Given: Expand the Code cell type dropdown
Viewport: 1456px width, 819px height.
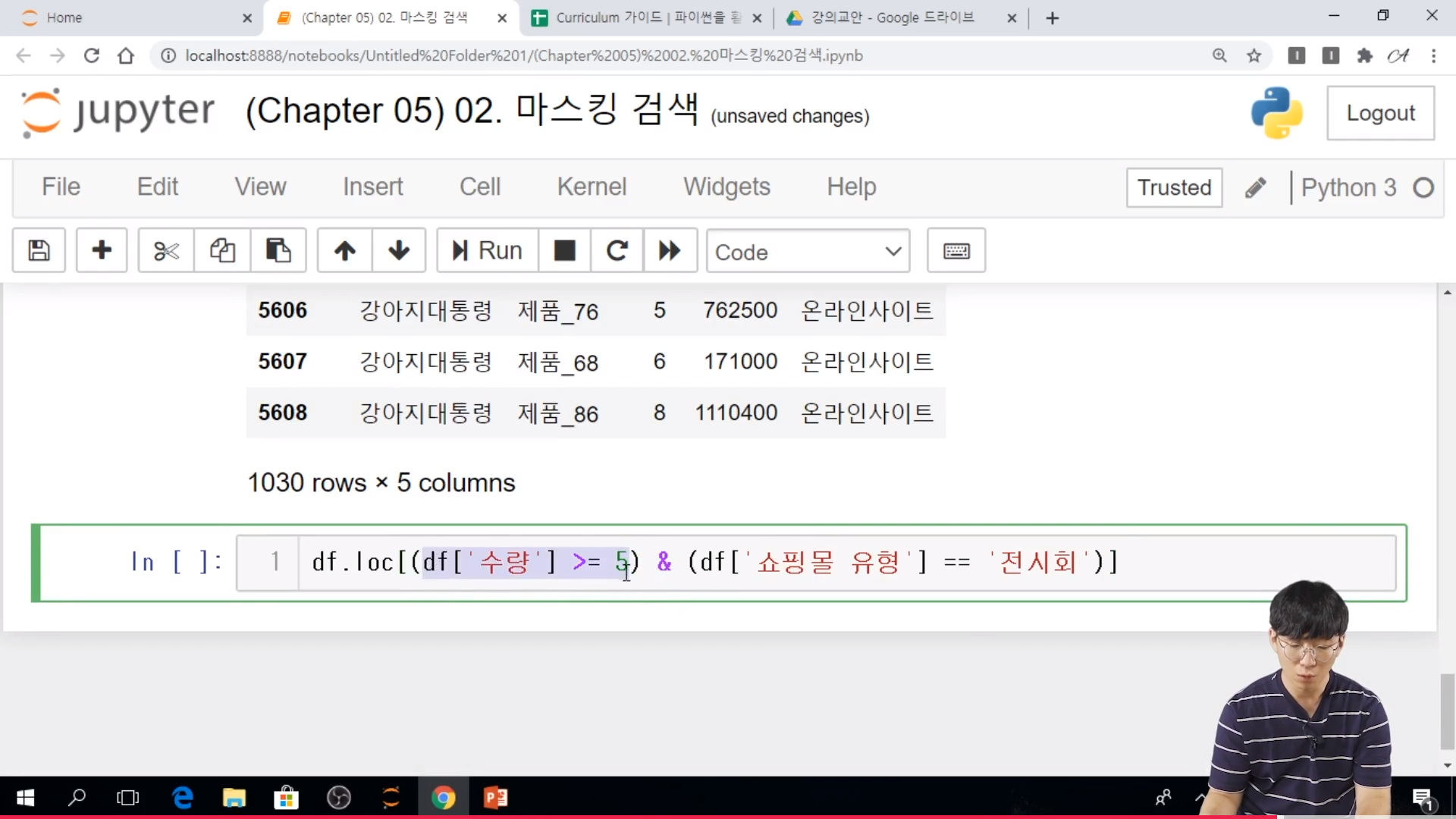Looking at the screenshot, I should [x=808, y=251].
